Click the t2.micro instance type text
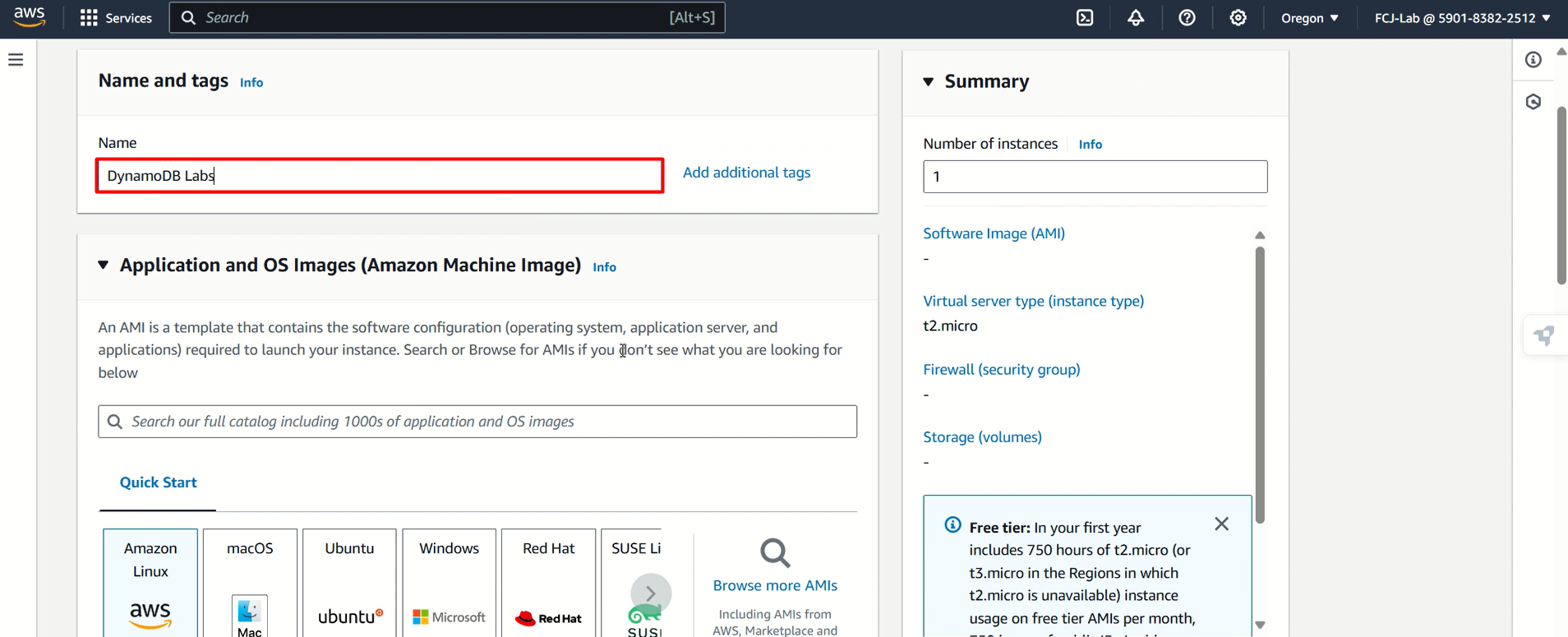 tap(950, 325)
